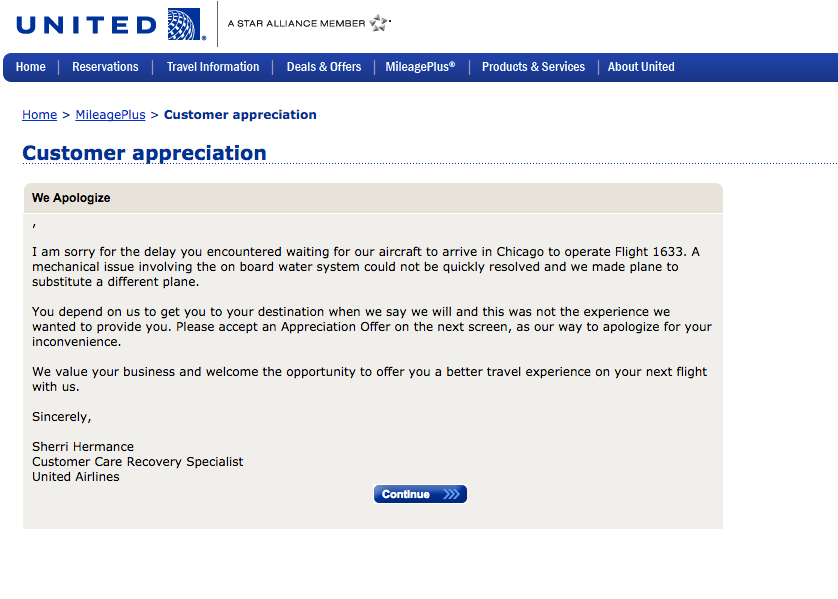
Task: Open the Travel Information menu
Action: [213, 67]
